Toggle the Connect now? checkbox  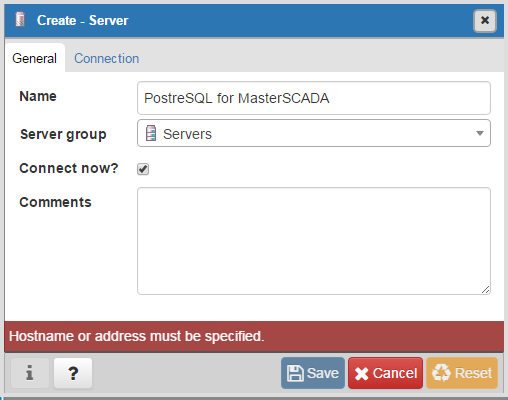[x=143, y=169]
